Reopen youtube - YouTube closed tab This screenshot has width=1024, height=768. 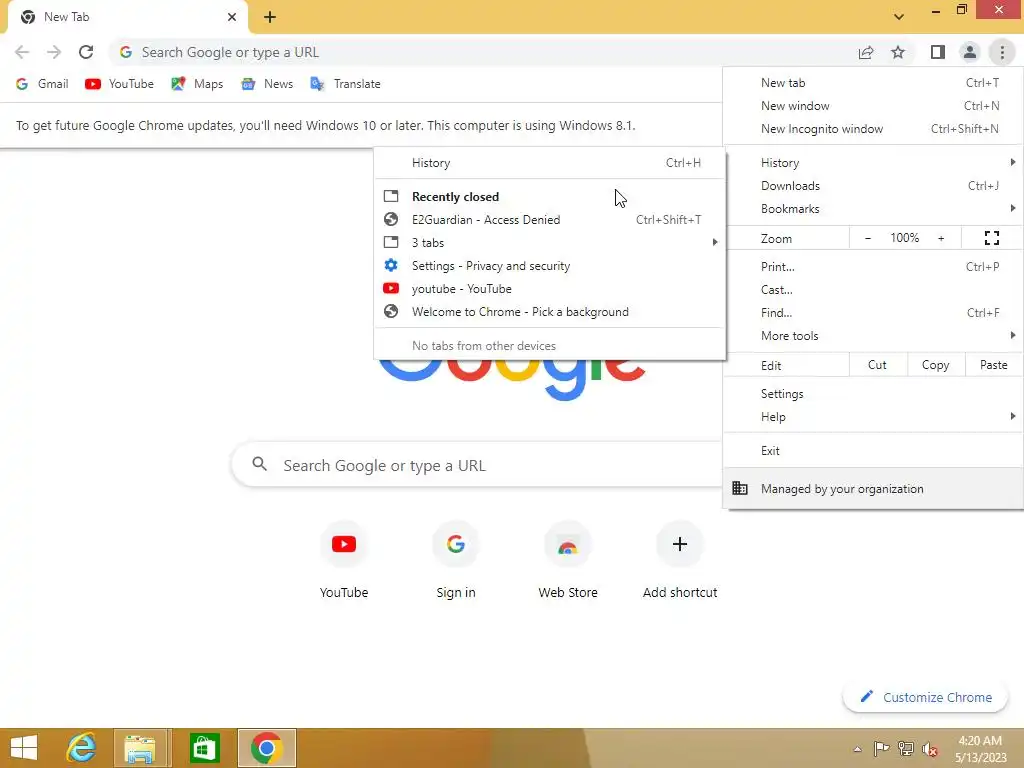pos(550,289)
